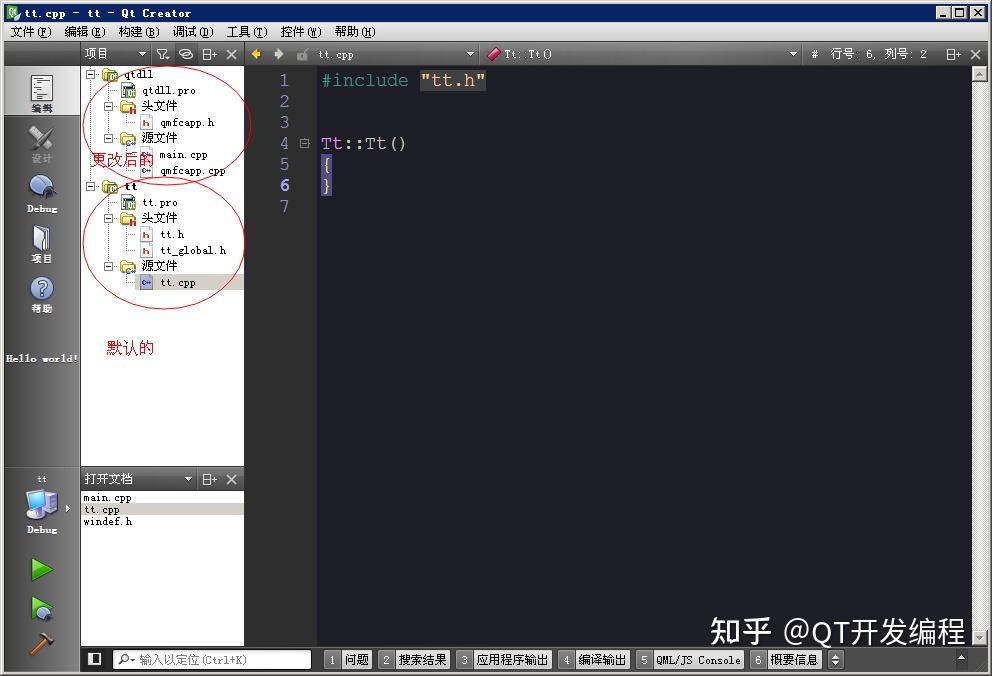Click the back navigation arrow
Screen dimensions: 992x676
click(x=255, y=54)
